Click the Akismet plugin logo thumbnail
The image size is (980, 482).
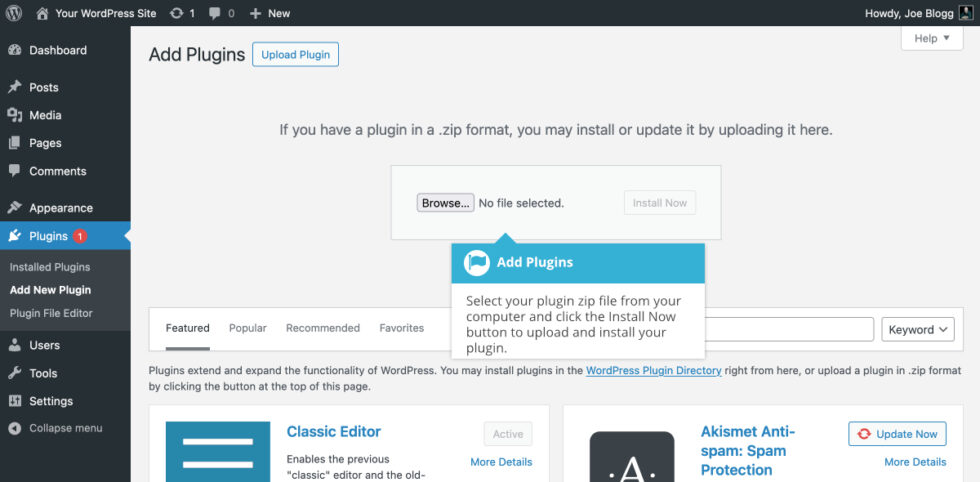pos(632,456)
